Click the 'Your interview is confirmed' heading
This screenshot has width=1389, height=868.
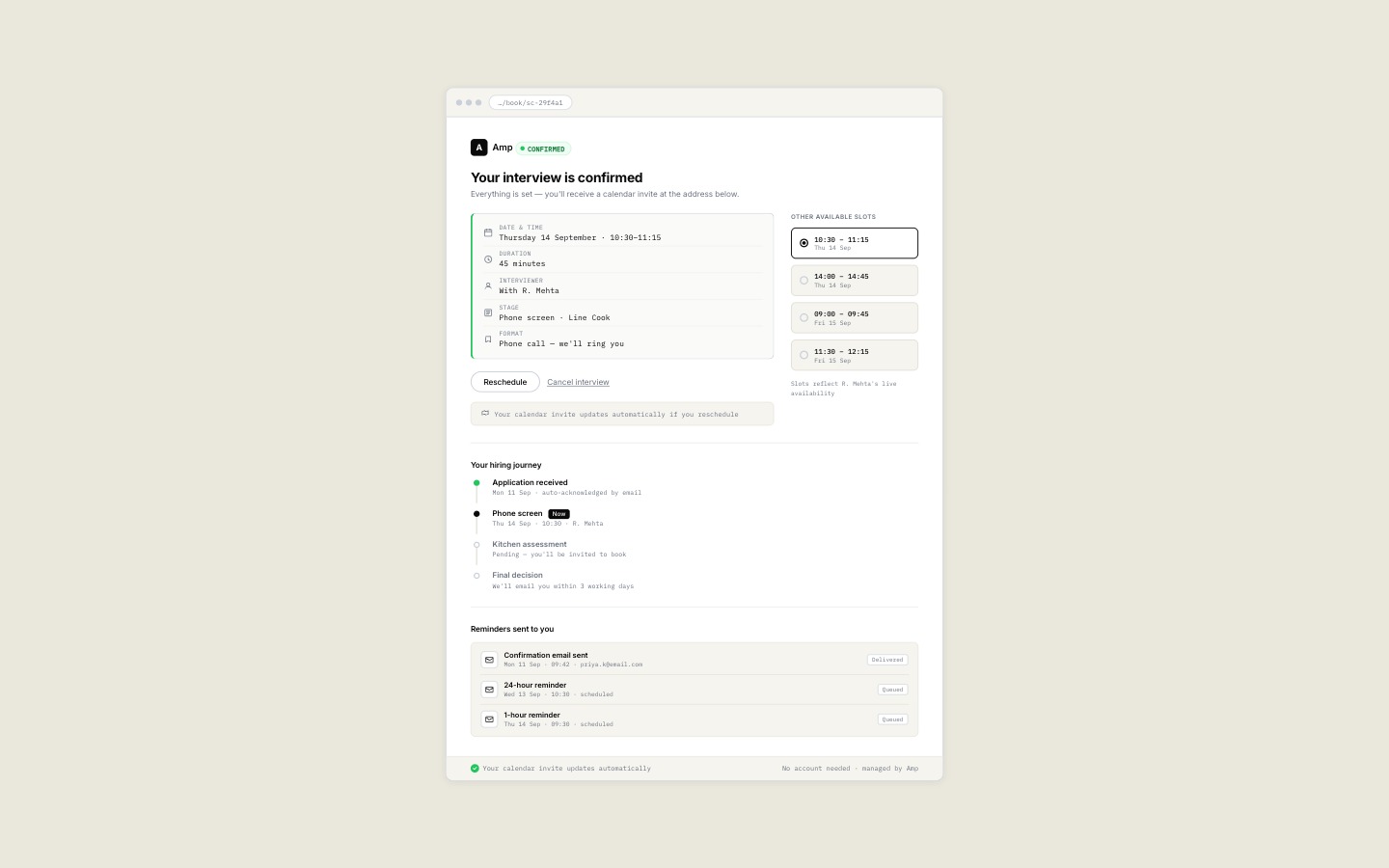(x=557, y=177)
